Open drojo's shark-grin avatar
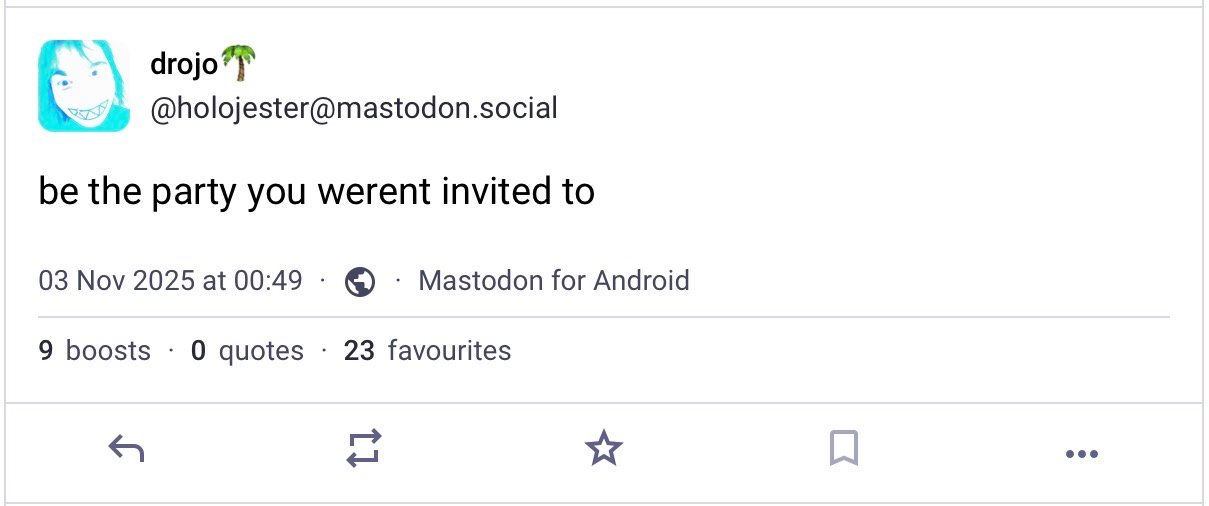This screenshot has height=506, width=1209. pos(84,86)
